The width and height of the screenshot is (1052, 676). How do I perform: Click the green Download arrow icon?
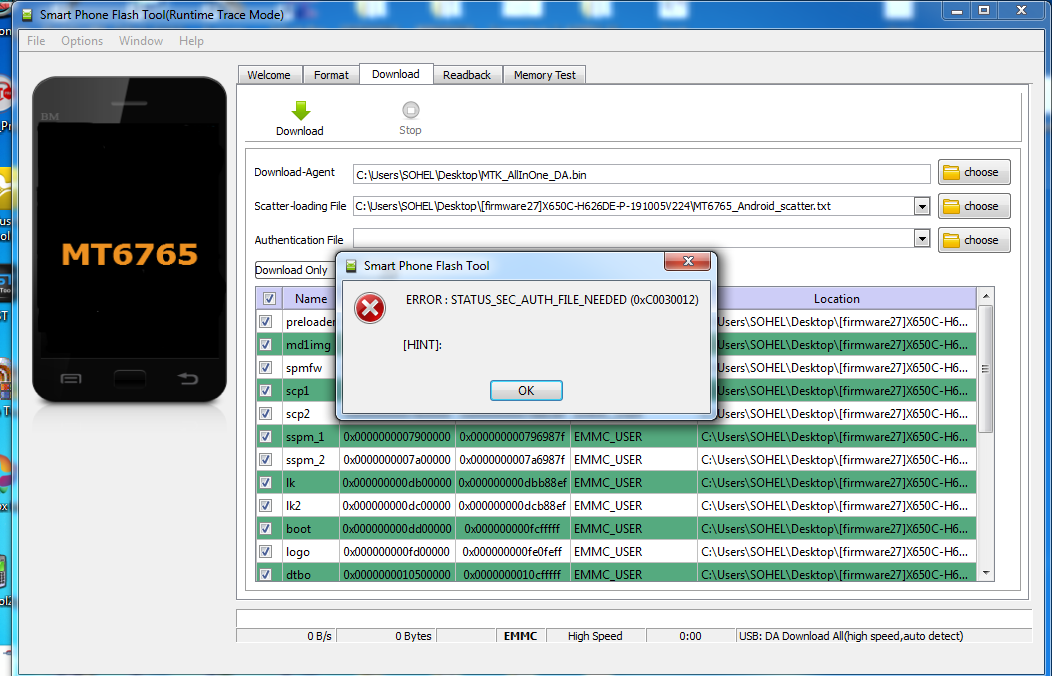pos(300,111)
